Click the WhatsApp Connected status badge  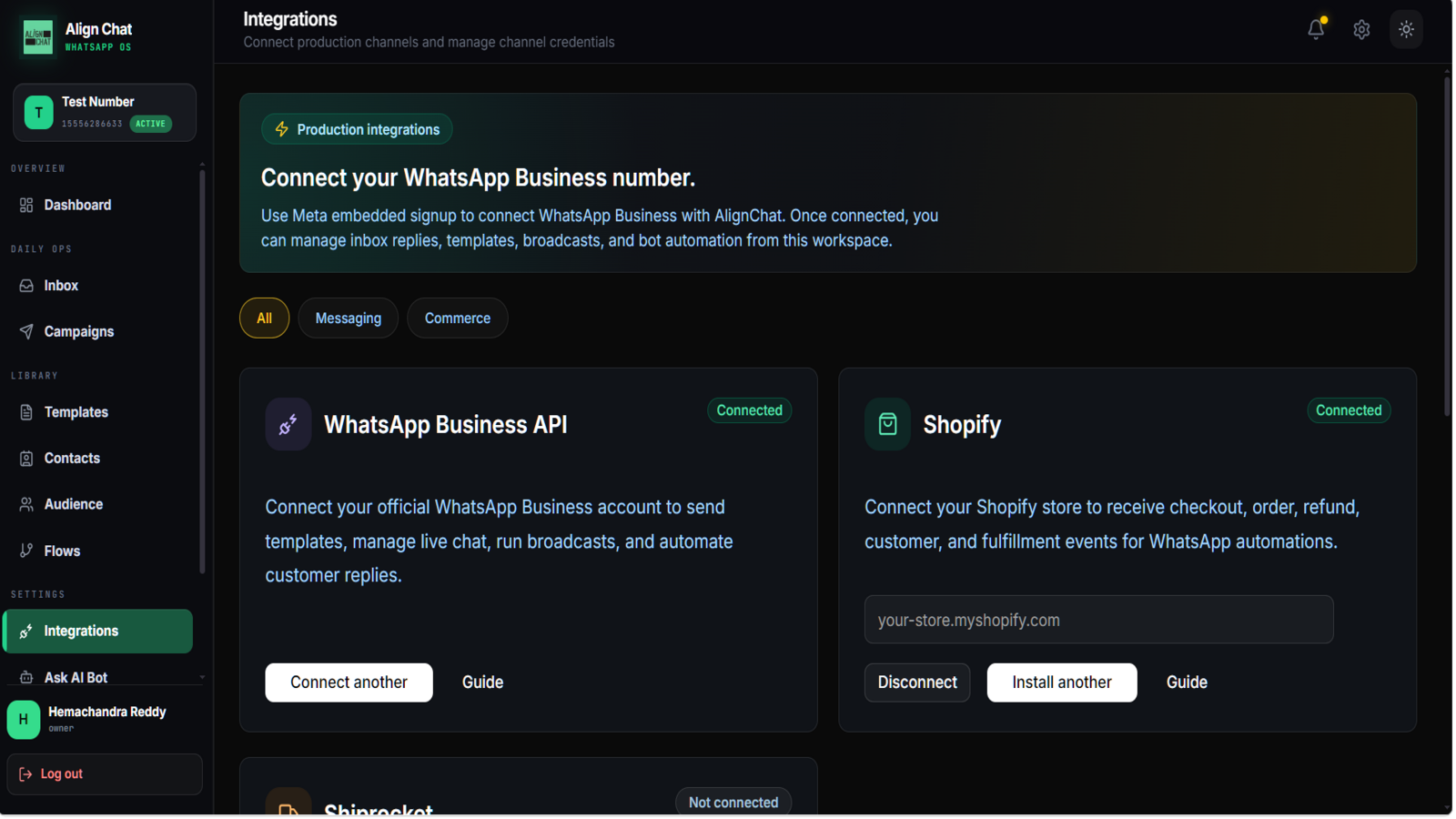749,410
